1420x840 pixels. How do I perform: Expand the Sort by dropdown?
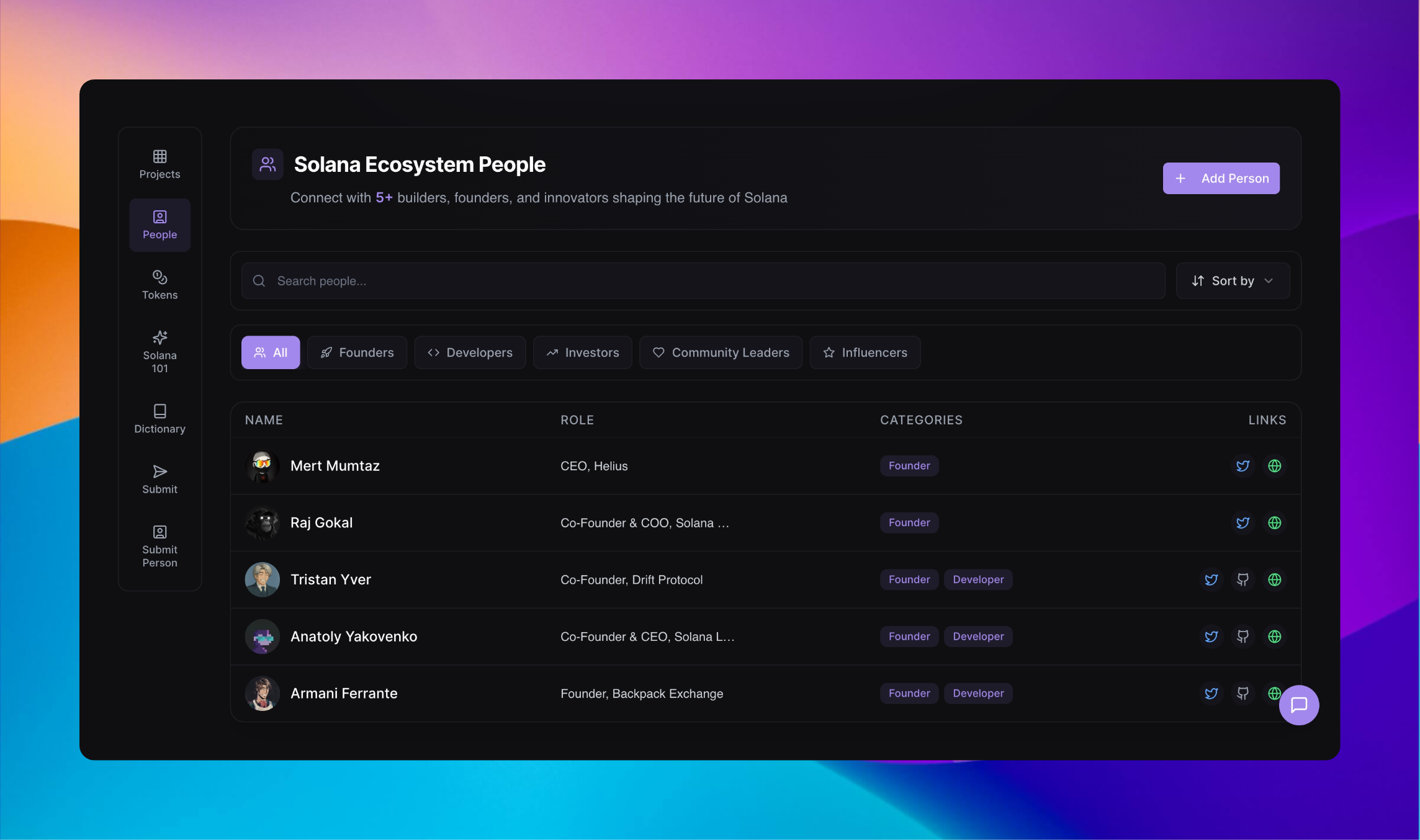(x=1233, y=281)
